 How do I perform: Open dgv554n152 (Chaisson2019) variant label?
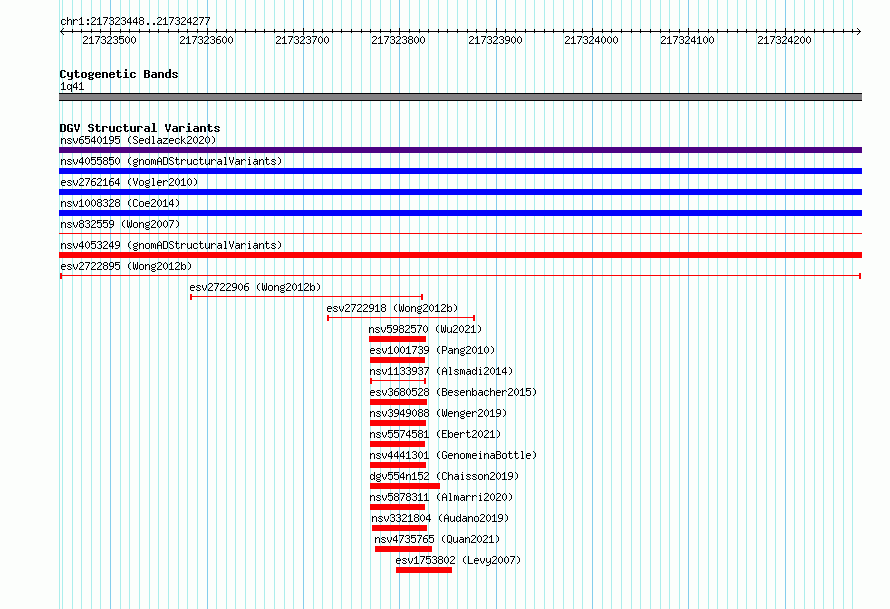[444, 476]
